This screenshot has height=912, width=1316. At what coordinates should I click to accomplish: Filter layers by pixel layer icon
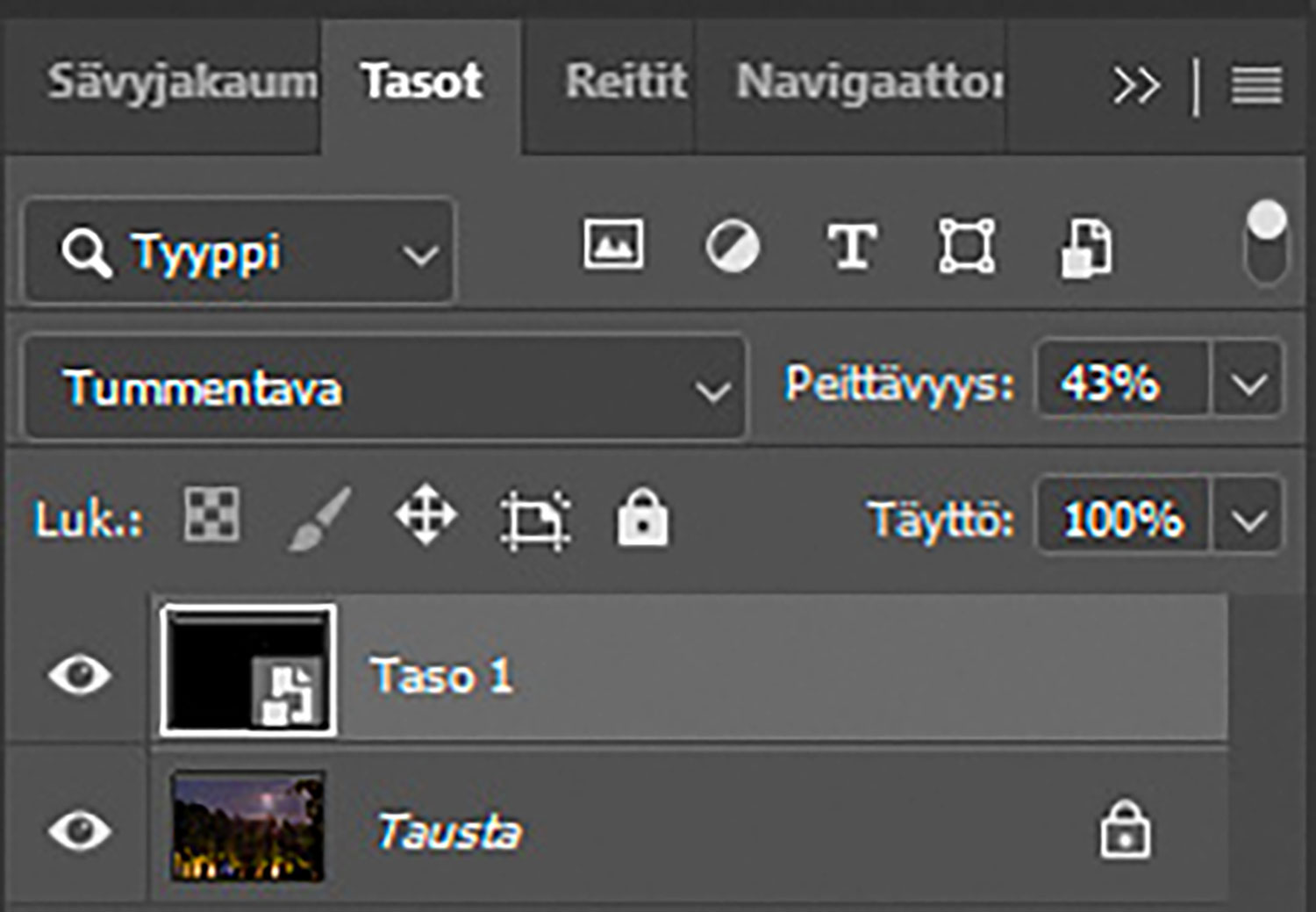[x=613, y=246]
